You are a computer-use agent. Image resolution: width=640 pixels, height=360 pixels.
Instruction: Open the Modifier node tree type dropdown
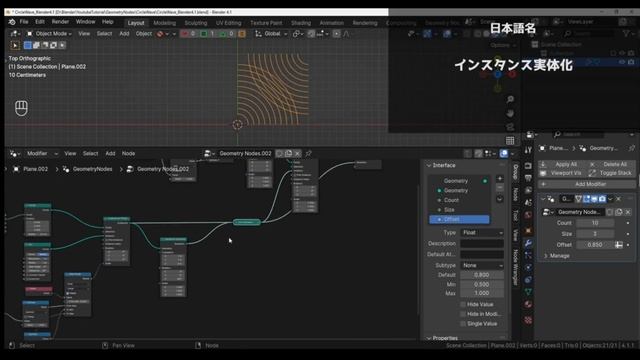click(42, 153)
